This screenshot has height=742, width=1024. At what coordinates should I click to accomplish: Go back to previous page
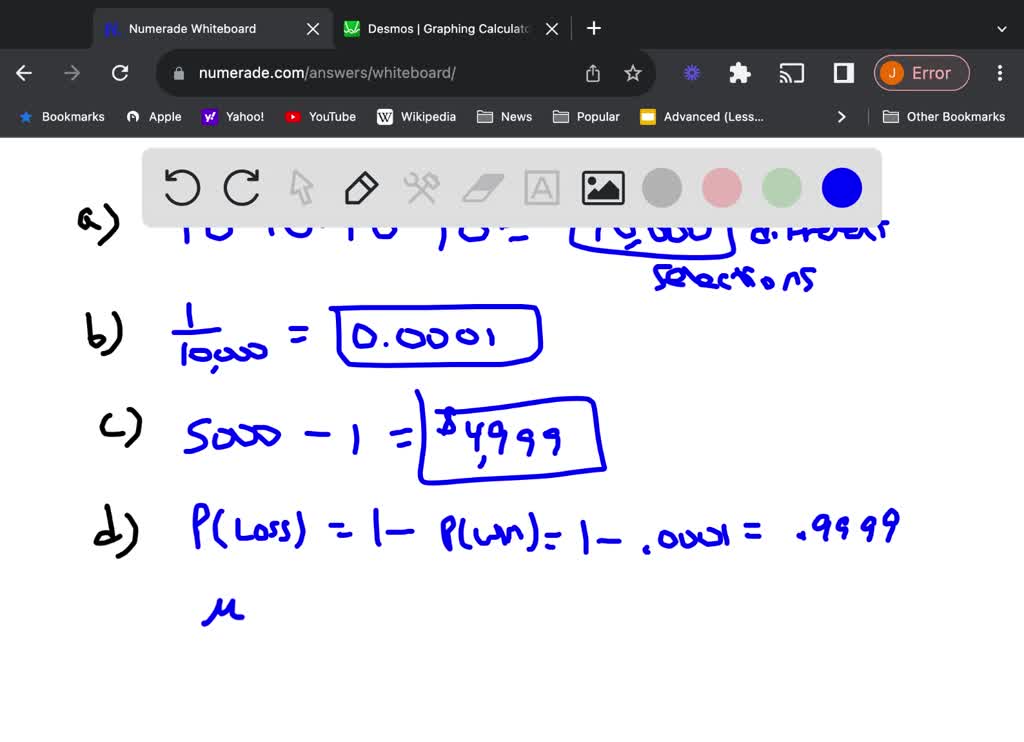pos(24,73)
